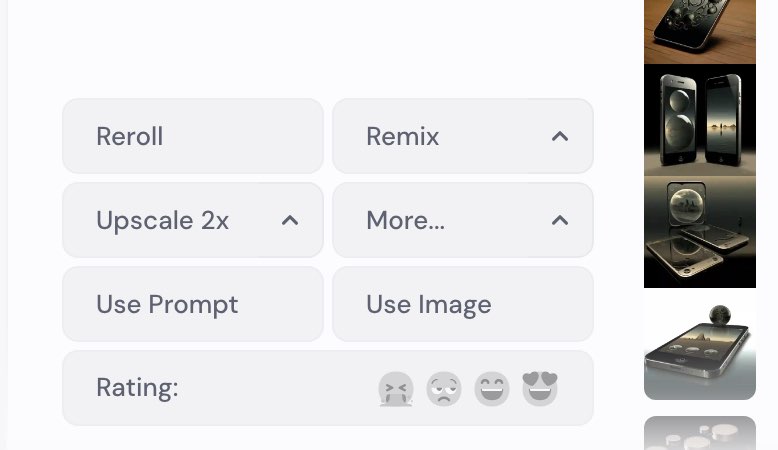Open thumbnail of two upright phones
Viewport: 778px width, 450px height.
(700, 120)
